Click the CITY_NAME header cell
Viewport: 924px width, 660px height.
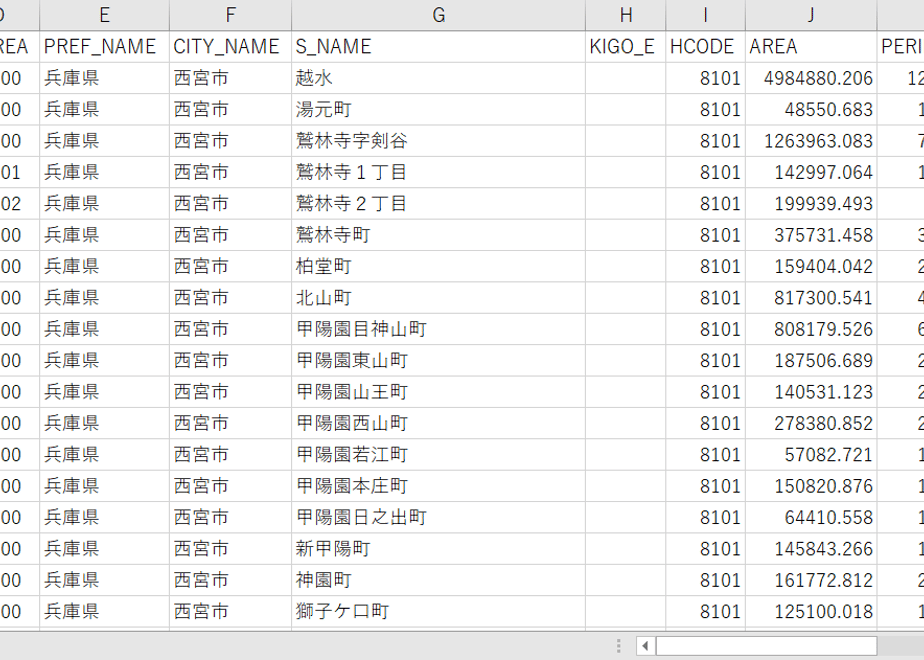pos(230,47)
